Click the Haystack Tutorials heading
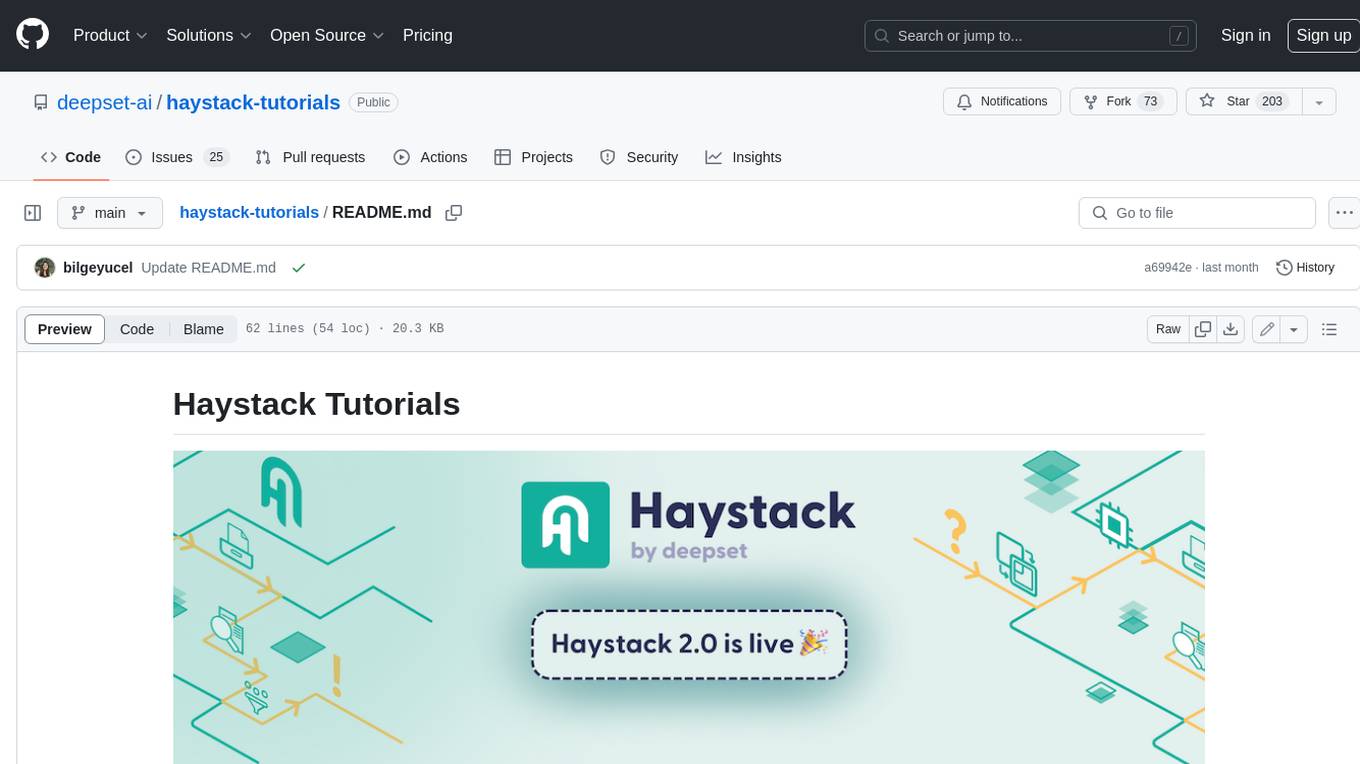Image resolution: width=1360 pixels, height=764 pixels. [x=316, y=404]
